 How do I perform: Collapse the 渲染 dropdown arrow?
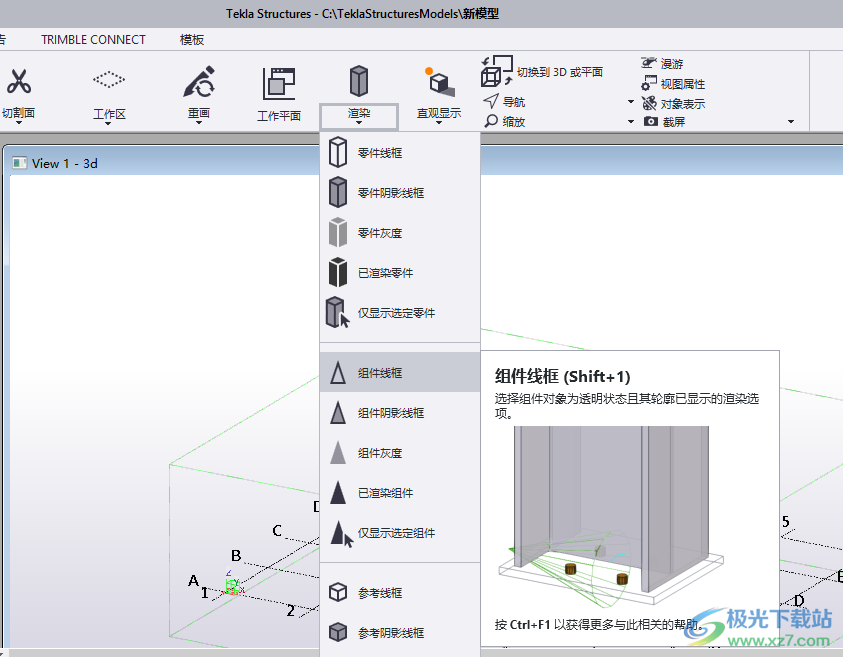coord(359,123)
